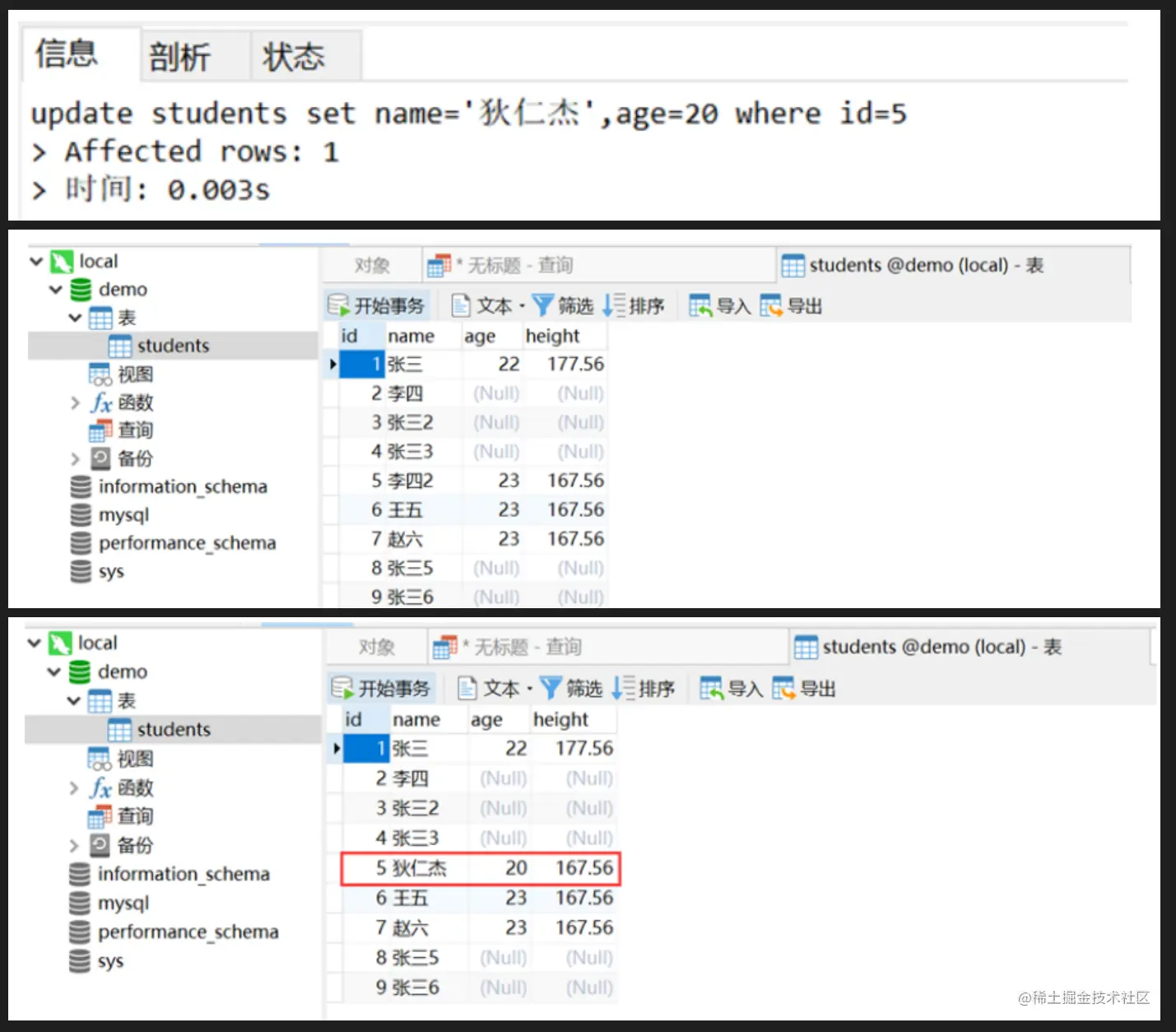Click the 查询 icon in lower window
The image size is (1176, 1032).
tap(99, 816)
